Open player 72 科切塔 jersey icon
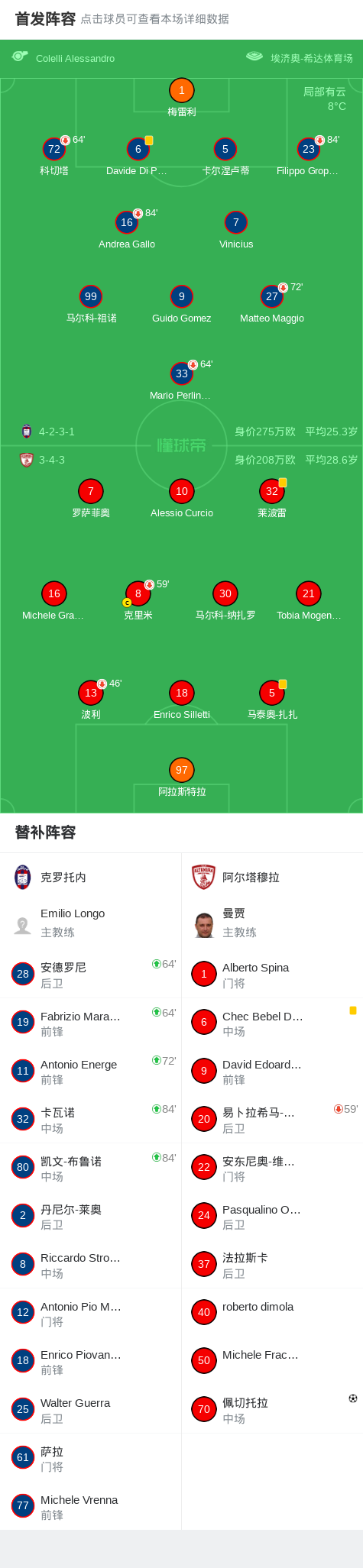 [x=54, y=149]
